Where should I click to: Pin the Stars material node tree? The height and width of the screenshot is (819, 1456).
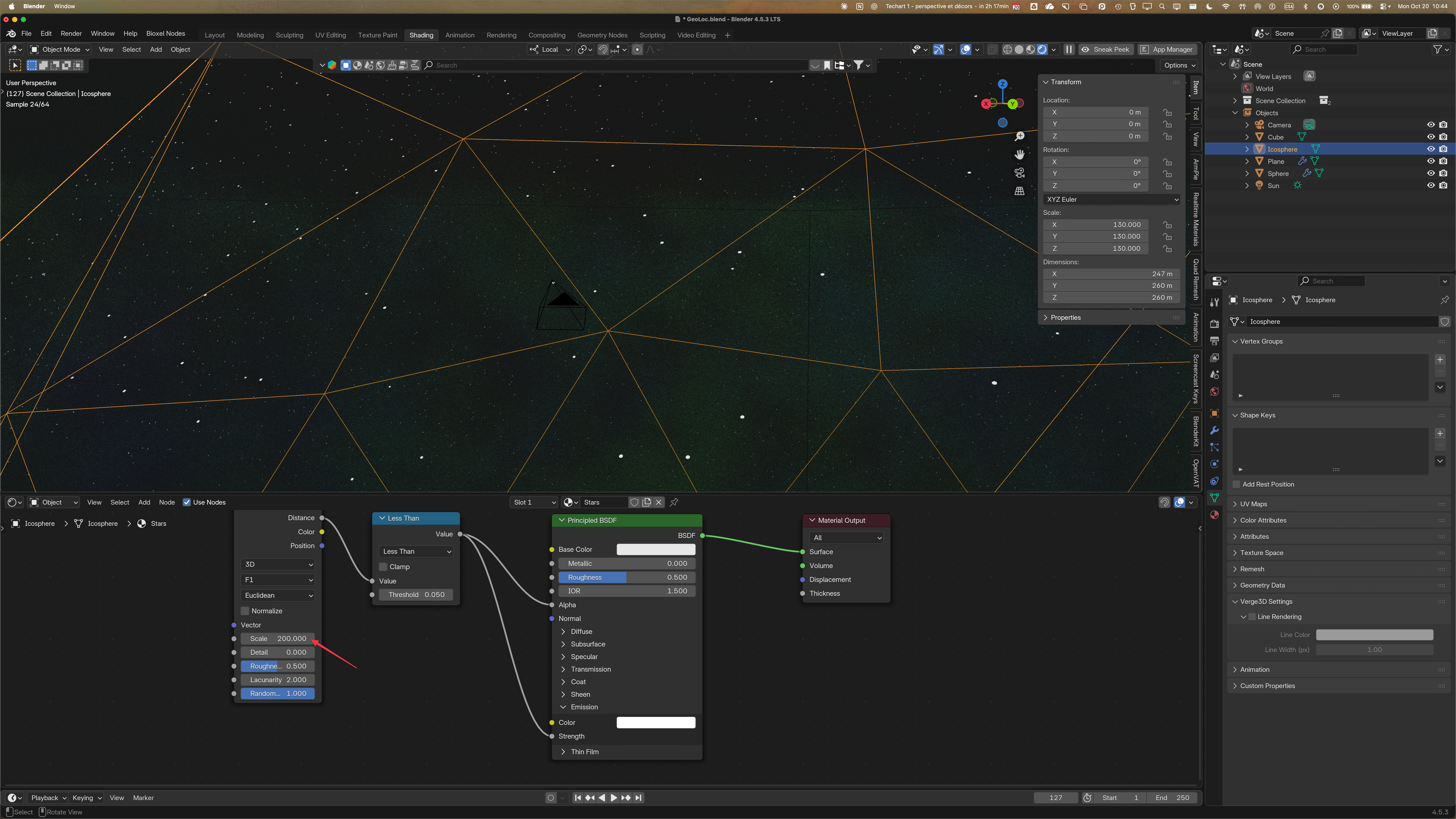(x=674, y=502)
